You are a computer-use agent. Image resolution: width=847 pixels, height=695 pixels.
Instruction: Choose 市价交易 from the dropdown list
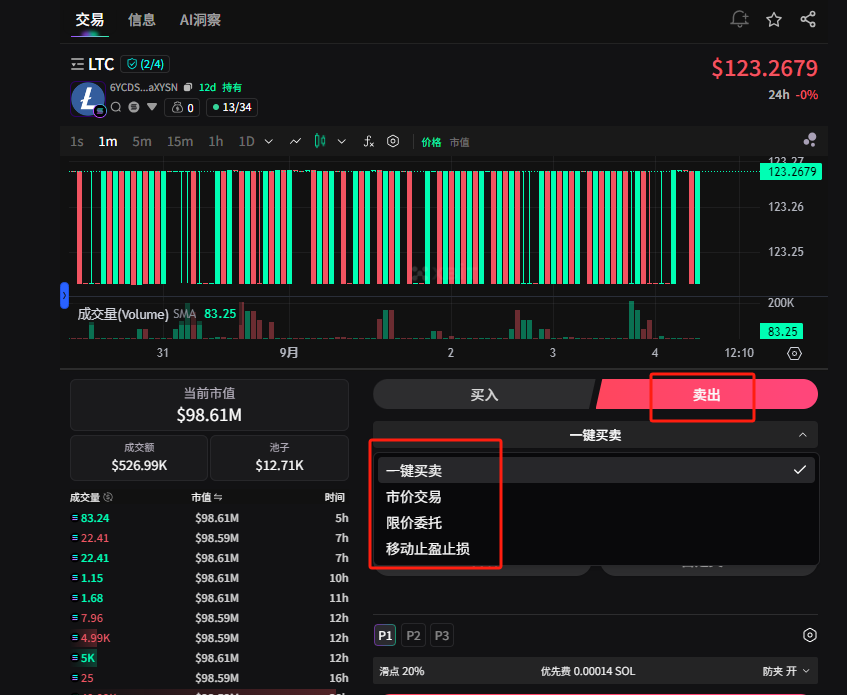point(596,496)
